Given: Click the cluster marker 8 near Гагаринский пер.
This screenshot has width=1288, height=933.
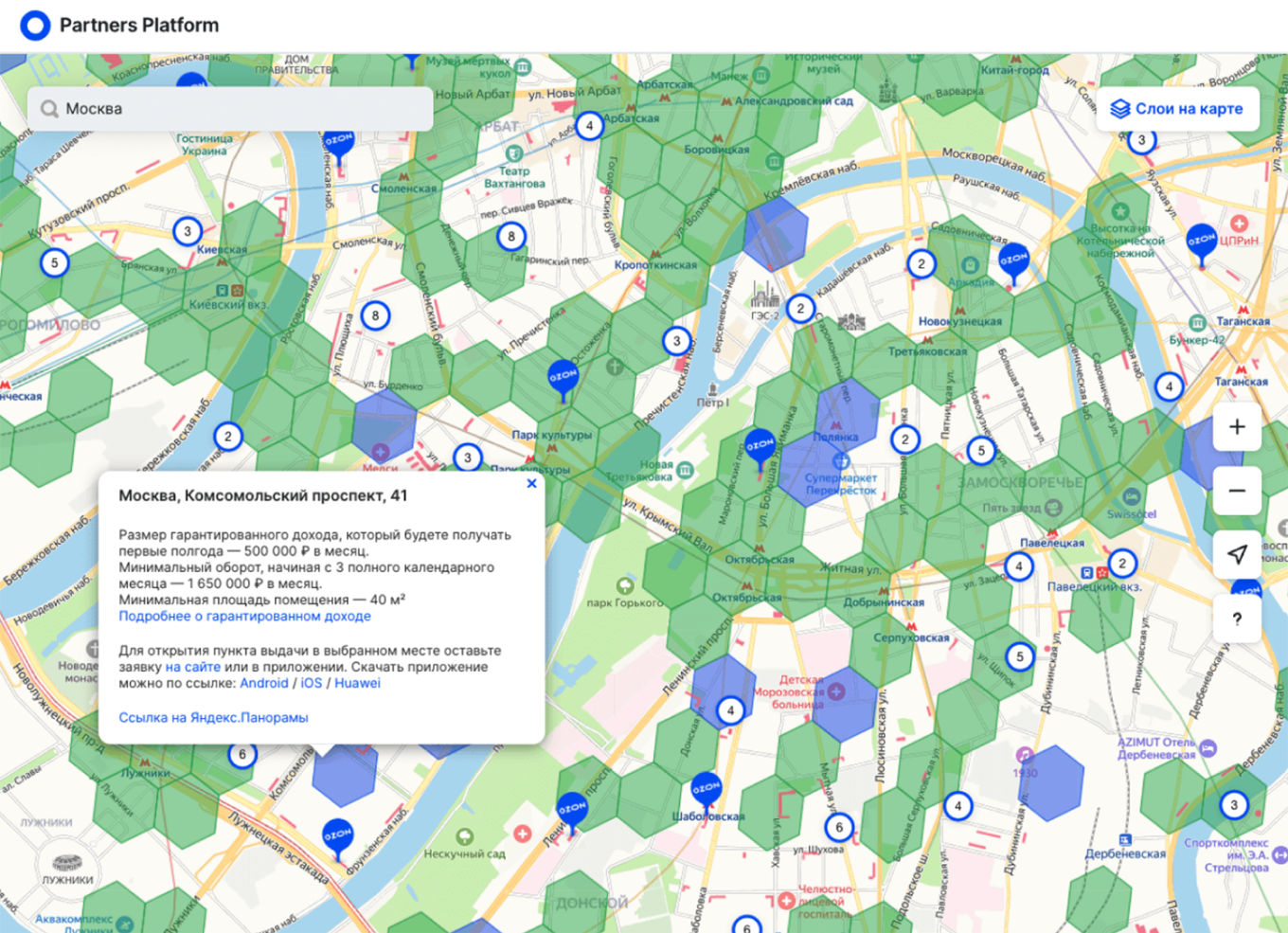Looking at the screenshot, I should [x=511, y=237].
